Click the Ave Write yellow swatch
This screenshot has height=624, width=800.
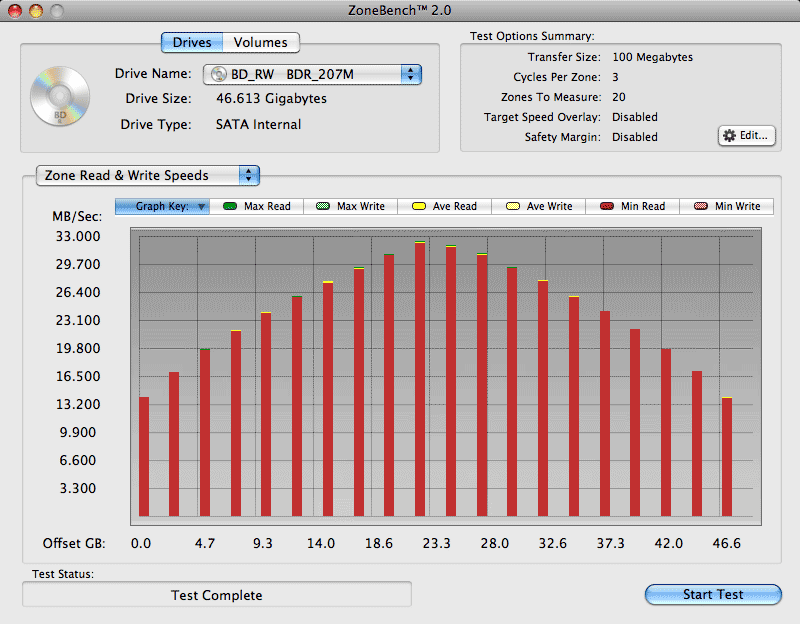(x=514, y=206)
